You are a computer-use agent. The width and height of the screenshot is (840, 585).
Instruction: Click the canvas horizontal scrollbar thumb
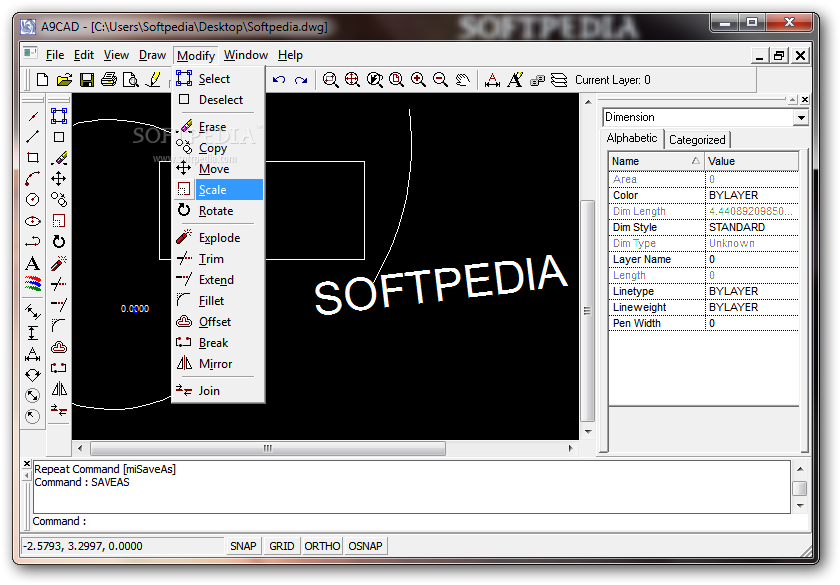click(x=268, y=448)
